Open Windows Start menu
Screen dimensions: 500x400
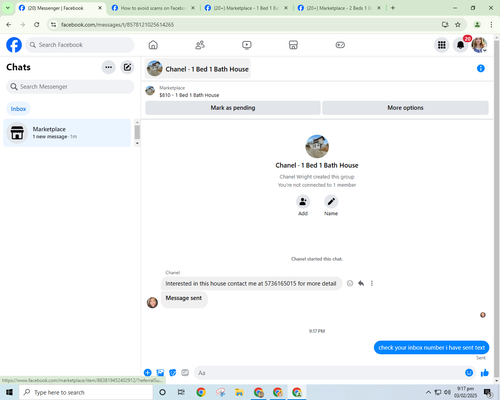coord(9,392)
